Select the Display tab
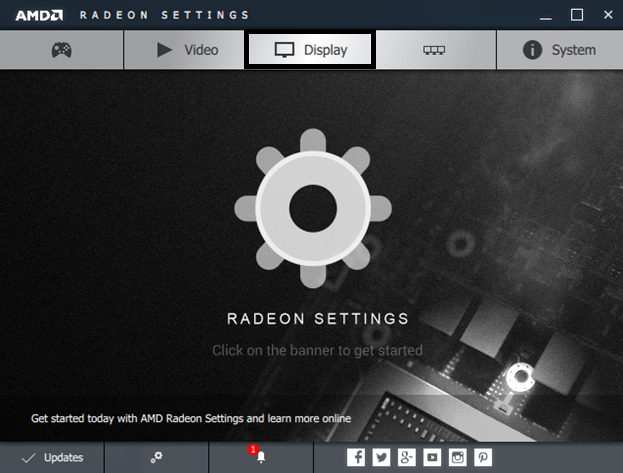623x473 pixels. point(310,50)
